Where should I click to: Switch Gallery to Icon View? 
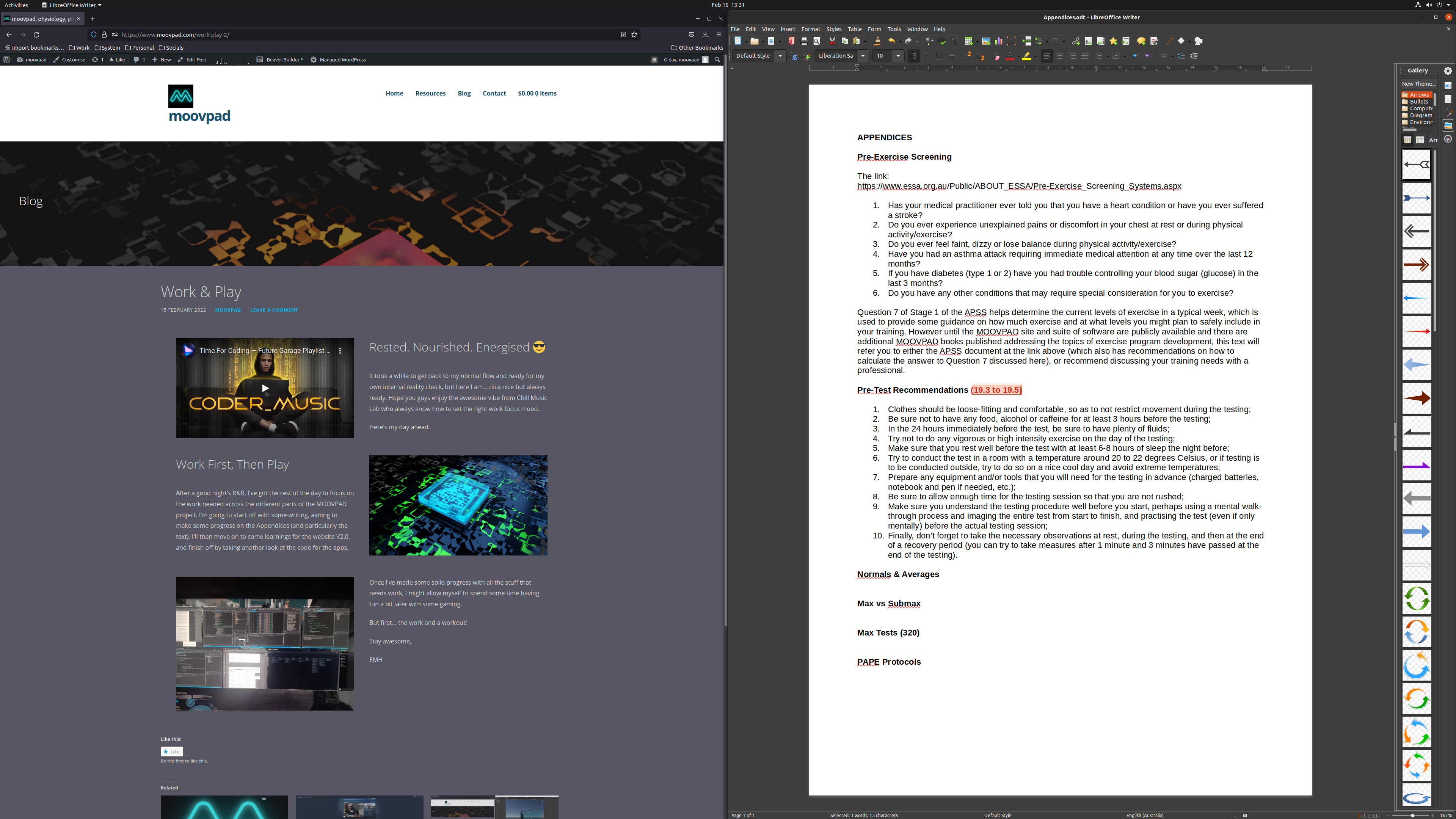(1407, 140)
